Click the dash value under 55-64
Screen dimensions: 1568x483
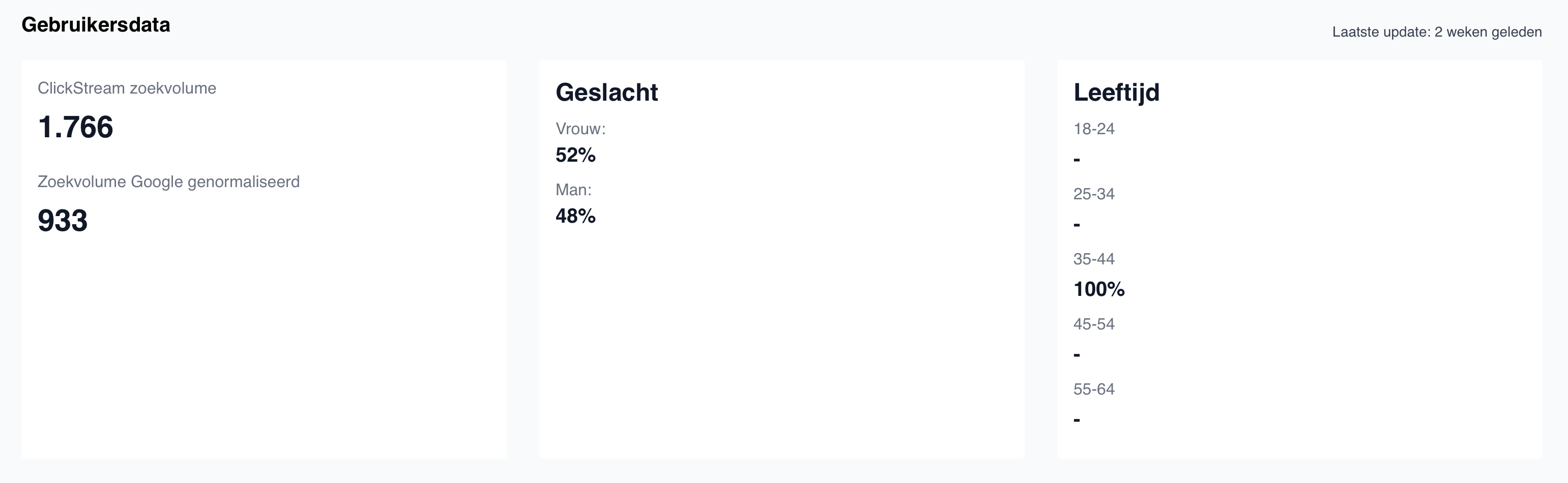pos(1077,420)
